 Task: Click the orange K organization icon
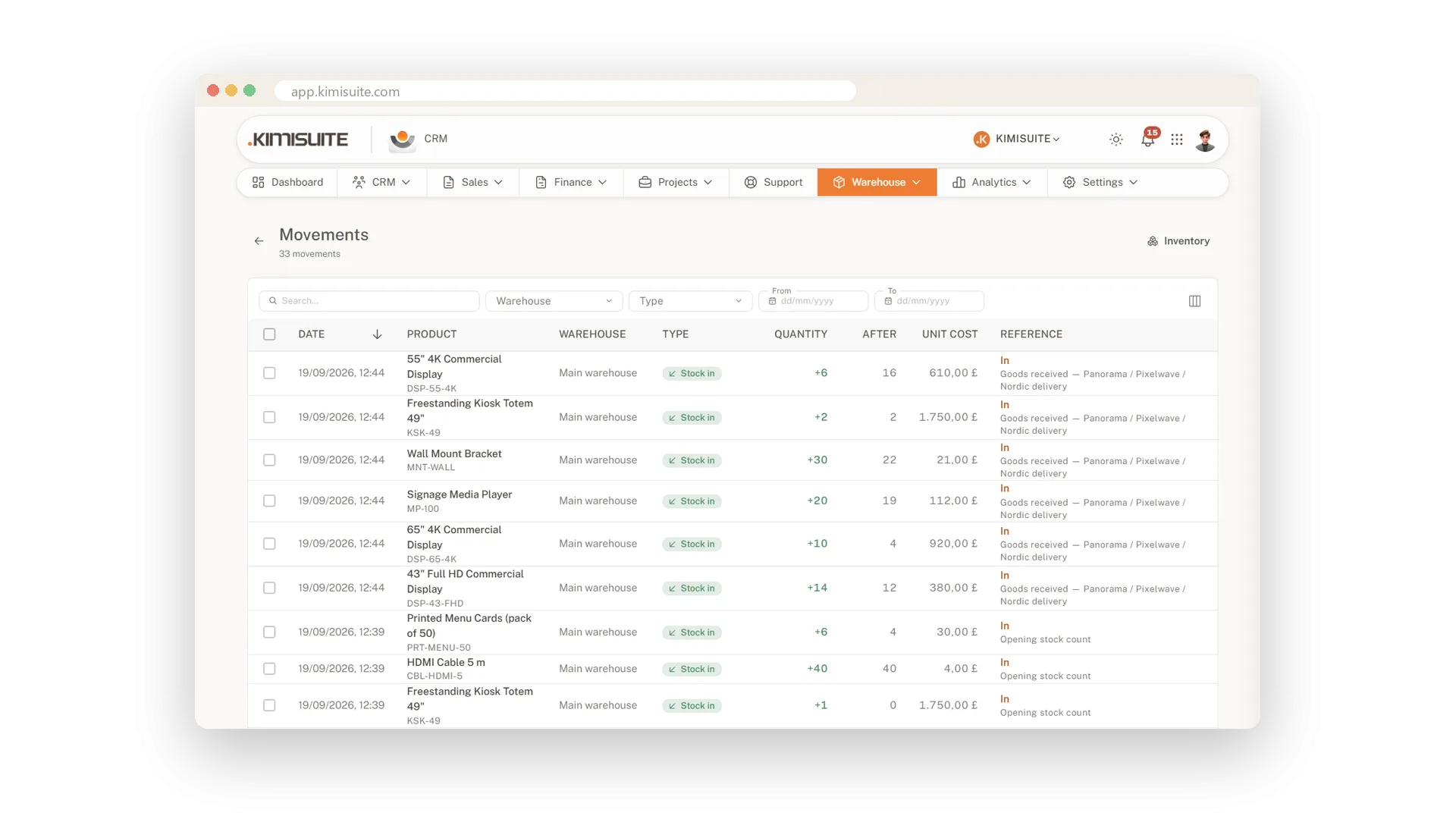pyautogui.click(x=981, y=140)
